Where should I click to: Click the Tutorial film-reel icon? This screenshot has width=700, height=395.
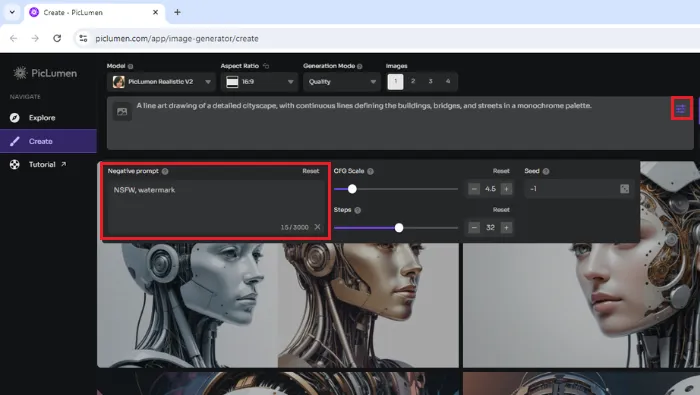[x=15, y=164]
